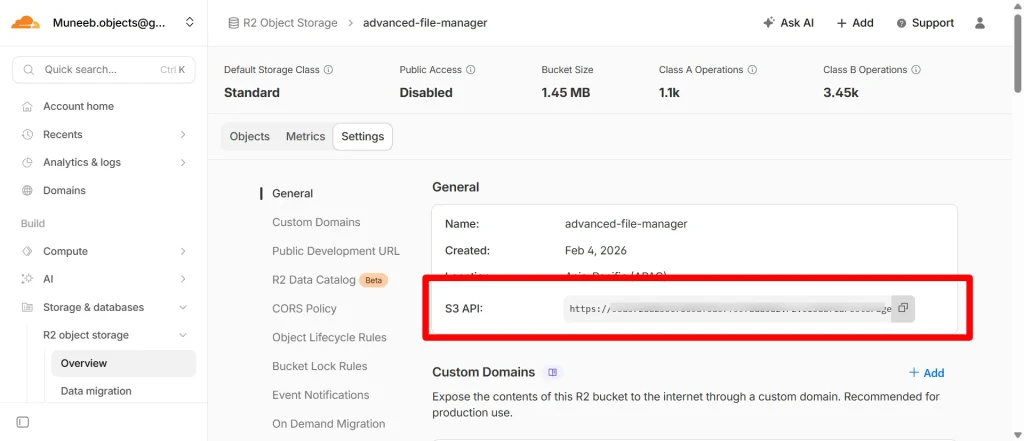
Task: Click the R2 Object Storage breadcrumb
Action: [x=290, y=23]
